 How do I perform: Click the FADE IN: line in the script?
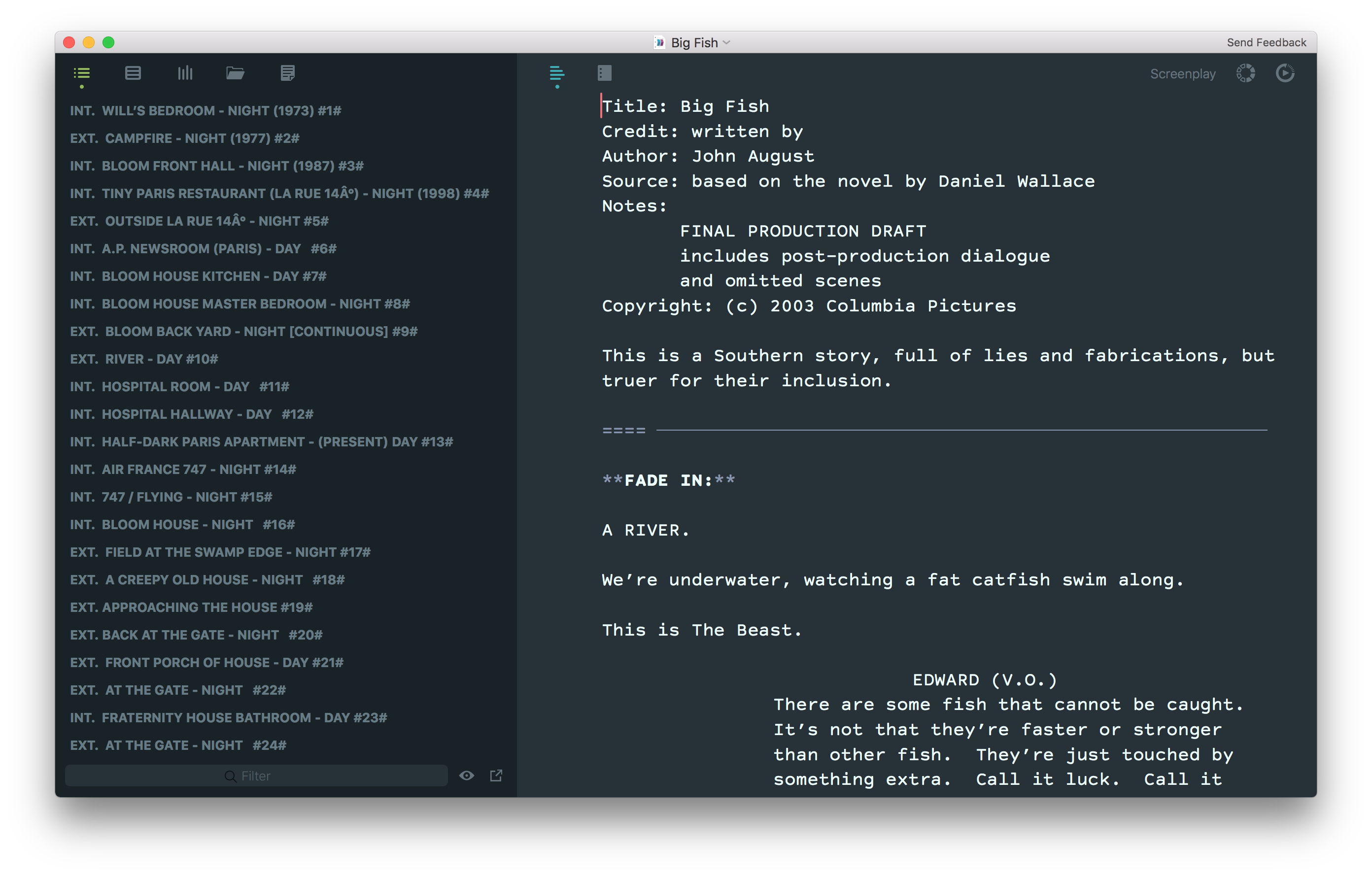(x=668, y=480)
